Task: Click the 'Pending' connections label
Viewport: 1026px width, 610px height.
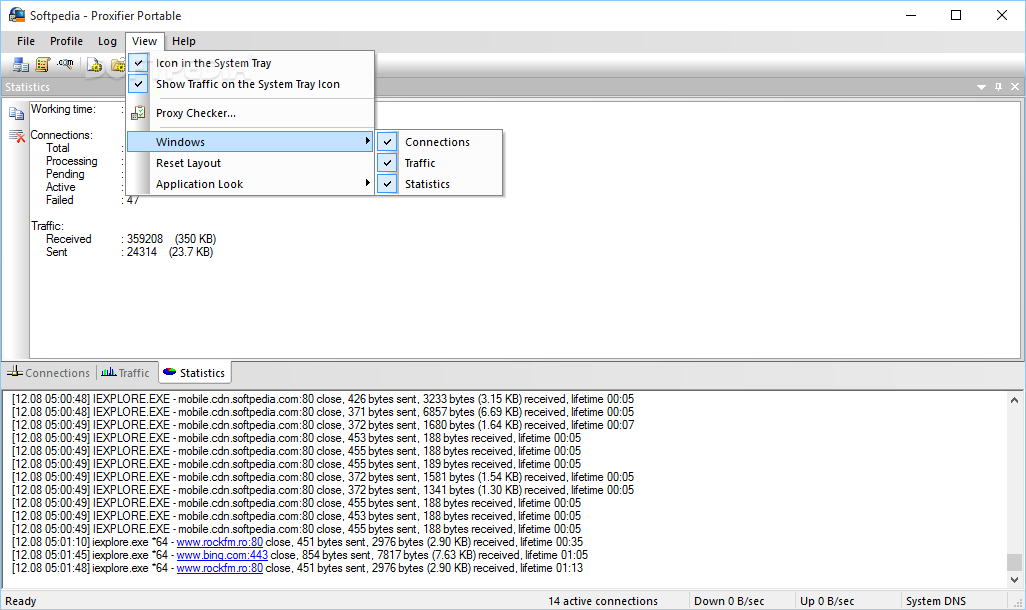Action: coord(65,173)
